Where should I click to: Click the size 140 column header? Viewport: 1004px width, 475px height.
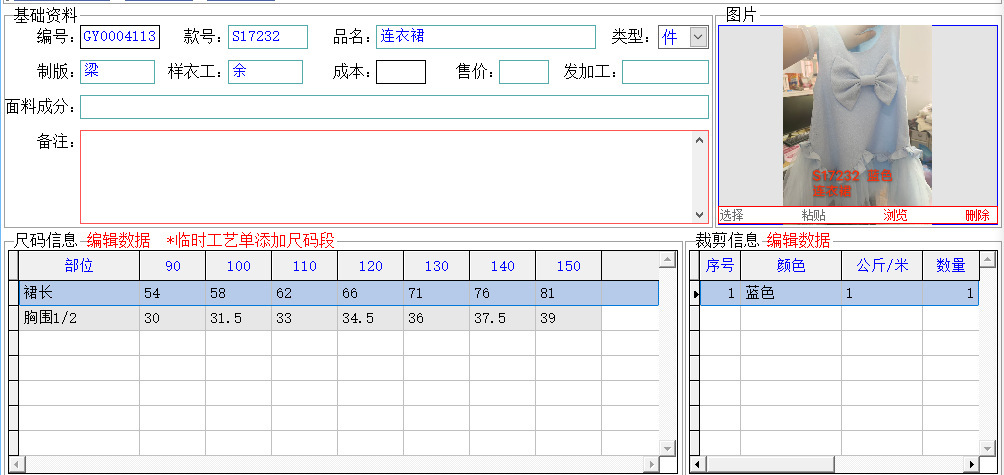(503, 266)
